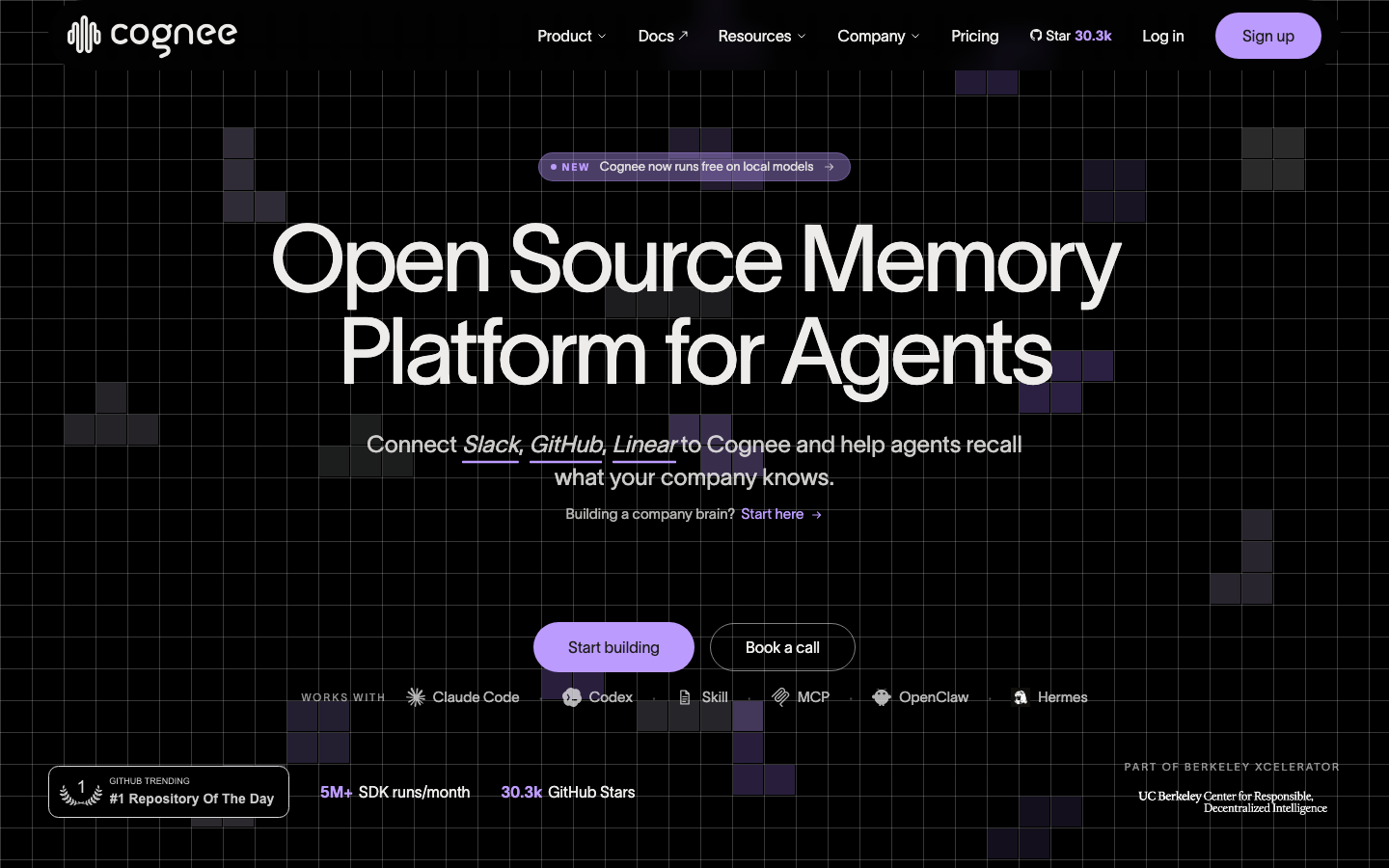Click the OpenClaw logo icon

tap(882, 697)
